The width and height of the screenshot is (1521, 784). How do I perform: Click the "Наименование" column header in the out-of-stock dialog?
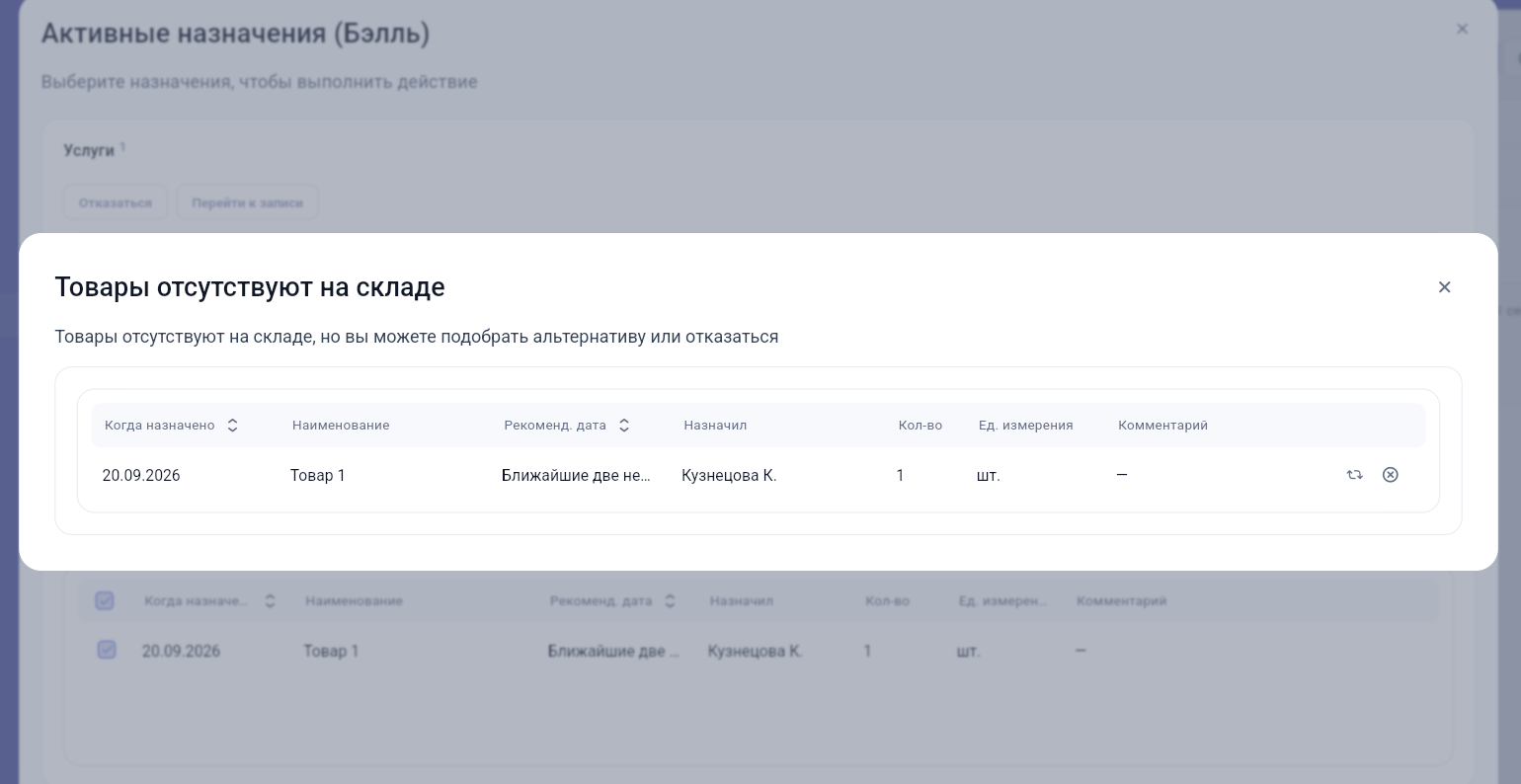click(341, 425)
